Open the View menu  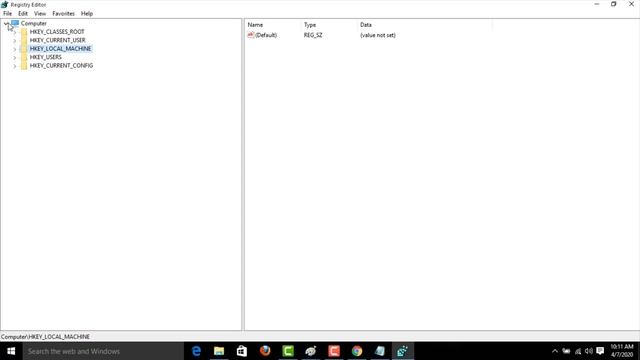[x=40, y=13]
